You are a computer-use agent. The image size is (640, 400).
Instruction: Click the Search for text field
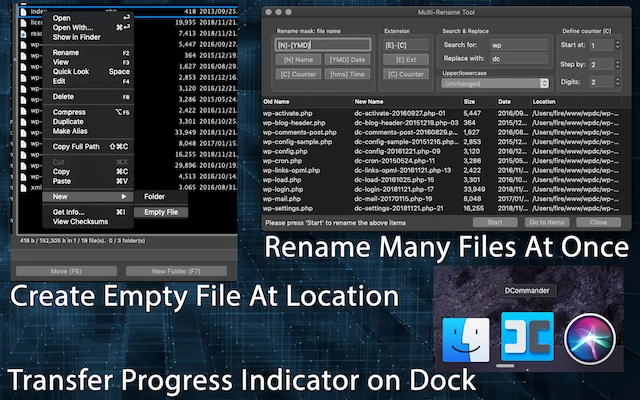(x=518, y=45)
